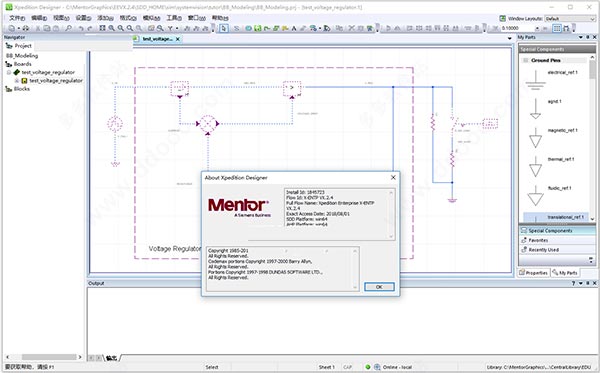
Task: Open My Parts panel menu arrow
Action: tap(581, 37)
